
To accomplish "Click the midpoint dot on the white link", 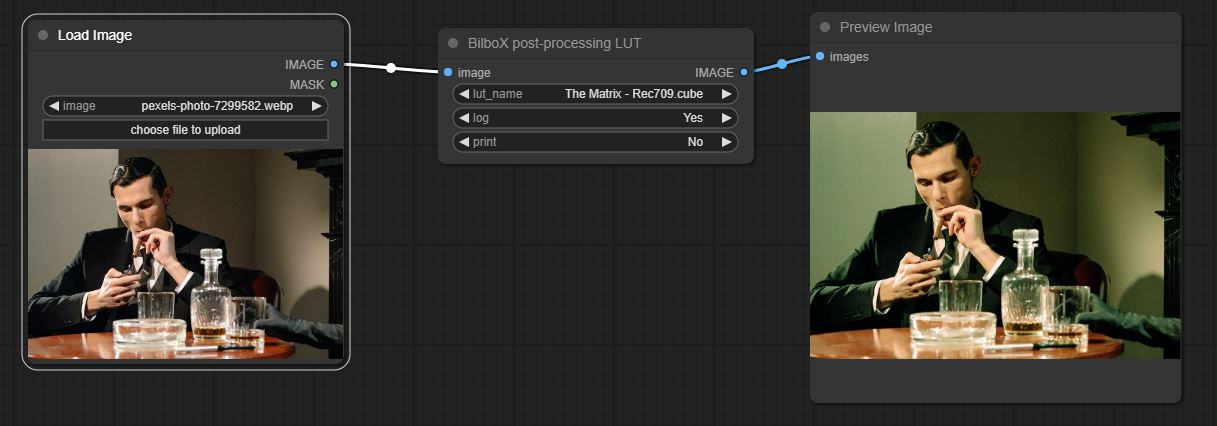I will pyautogui.click(x=391, y=68).
